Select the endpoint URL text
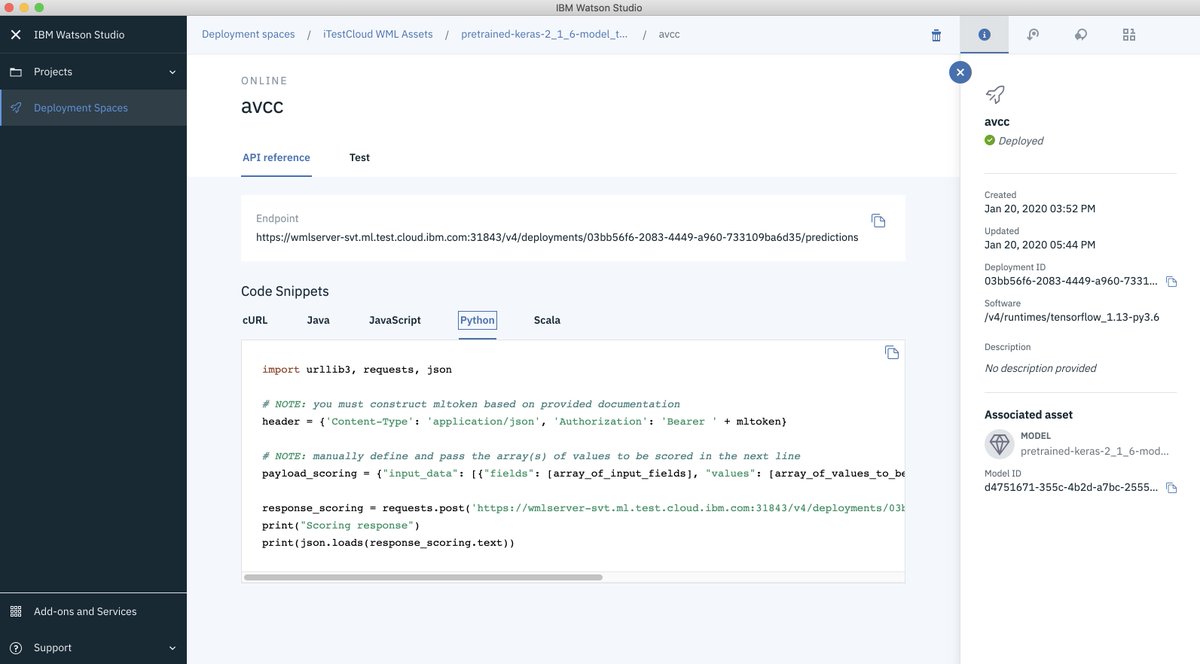This screenshot has width=1200, height=664. [x=557, y=238]
